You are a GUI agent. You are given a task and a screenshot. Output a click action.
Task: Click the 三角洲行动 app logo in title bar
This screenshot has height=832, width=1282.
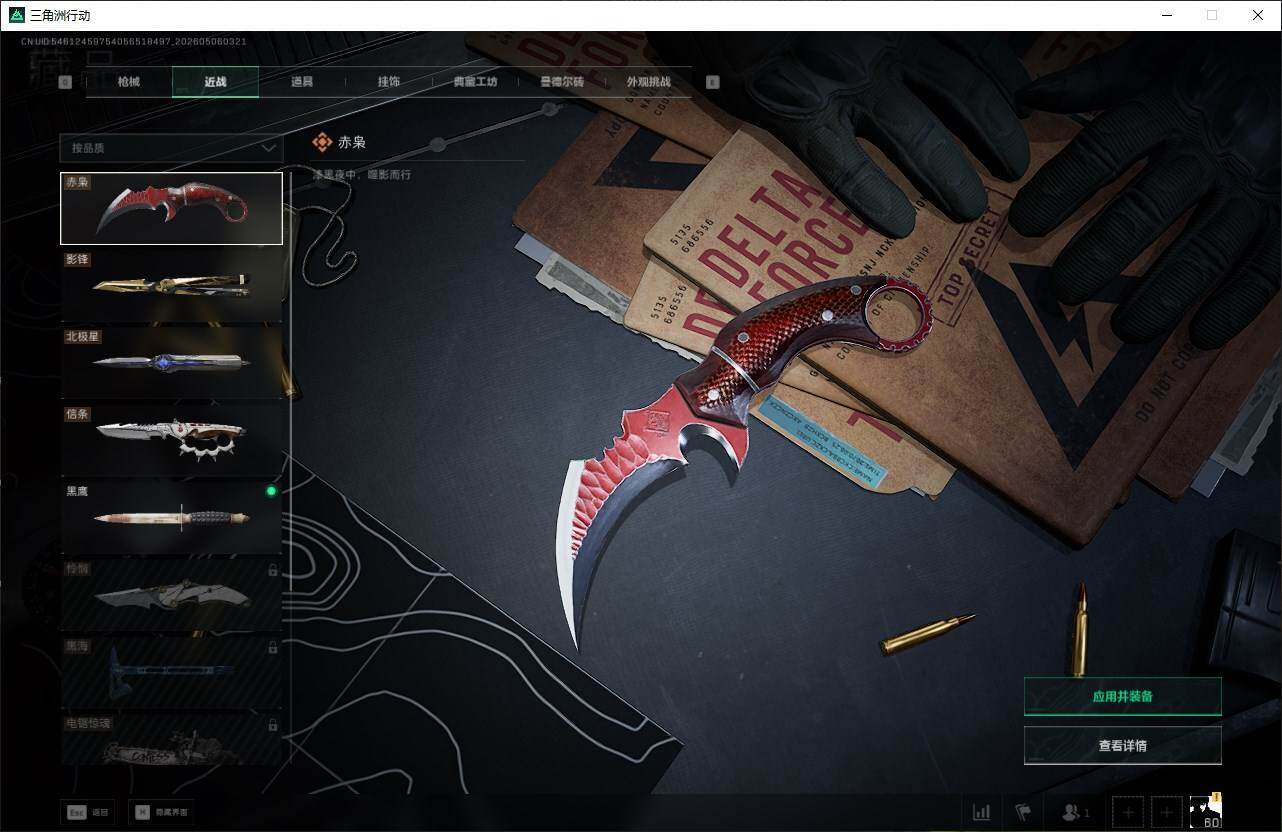16,15
